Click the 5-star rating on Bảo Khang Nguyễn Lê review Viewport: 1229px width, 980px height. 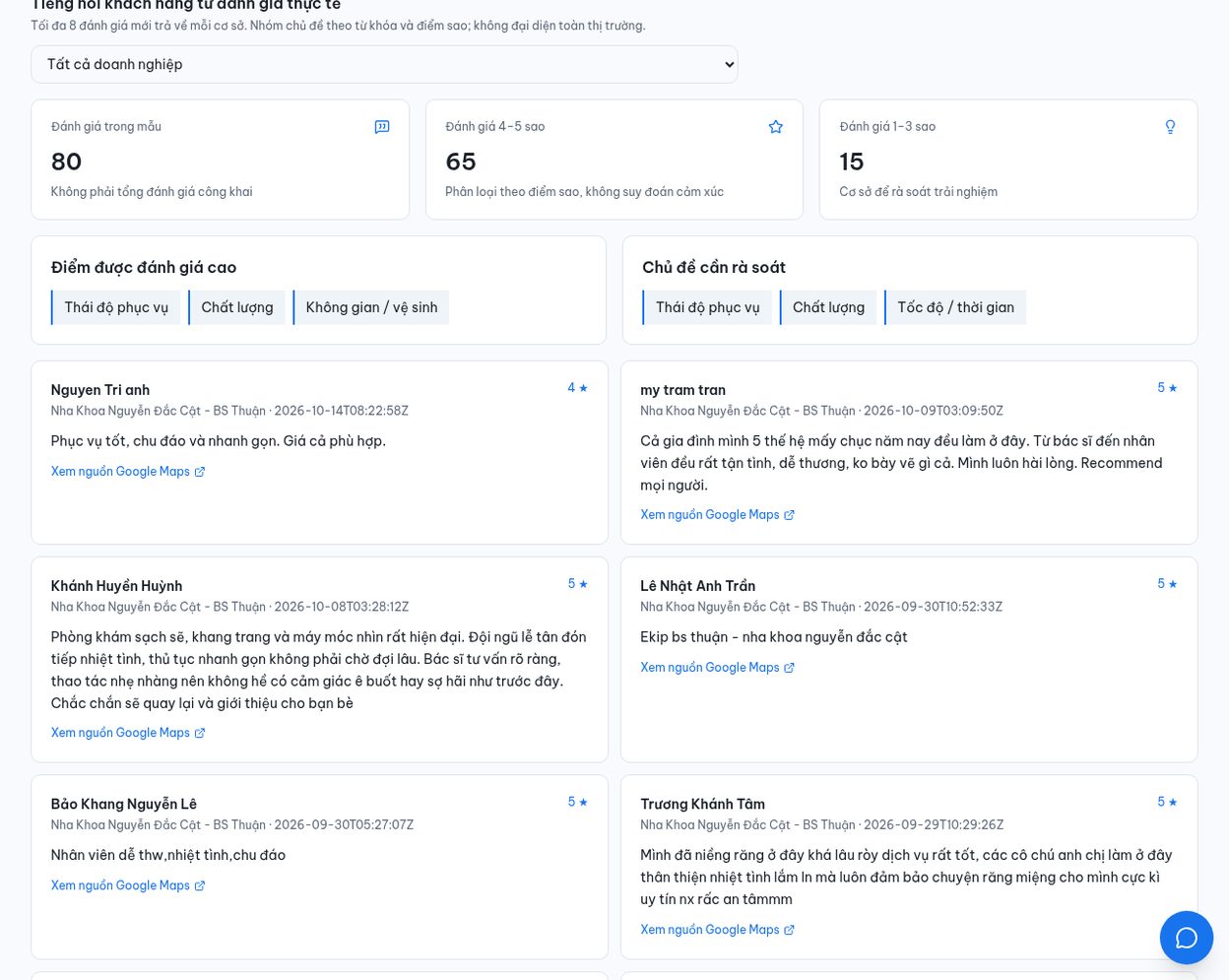[x=578, y=802]
